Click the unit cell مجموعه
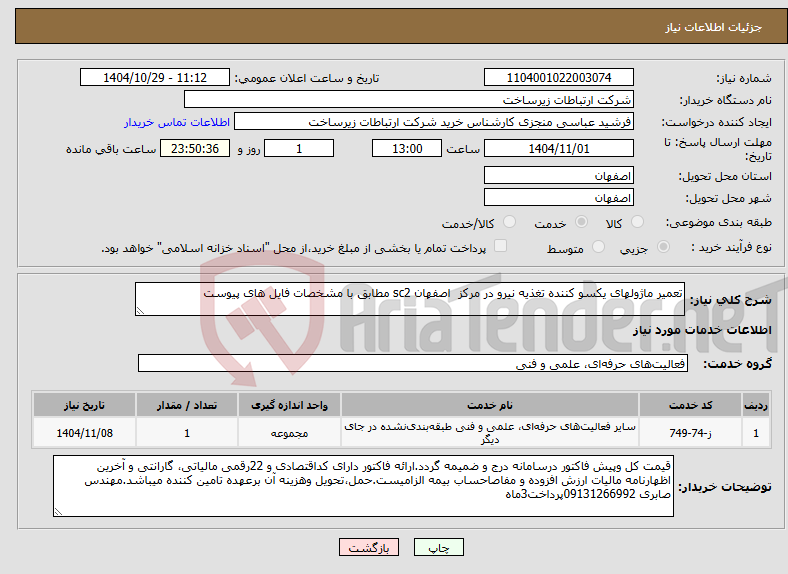Image resolution: width=788 pixels, height=574 pixels. pyautogui.click(x=289, y=433)
